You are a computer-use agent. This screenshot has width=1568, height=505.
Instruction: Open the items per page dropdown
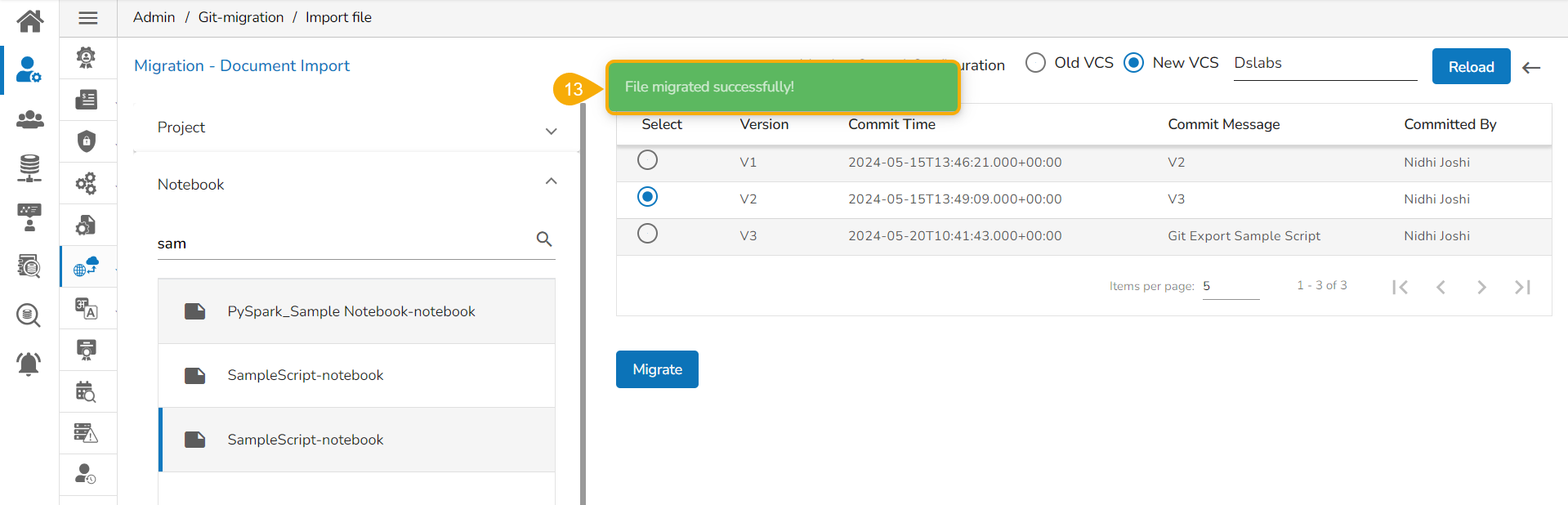coord(1230,287)
